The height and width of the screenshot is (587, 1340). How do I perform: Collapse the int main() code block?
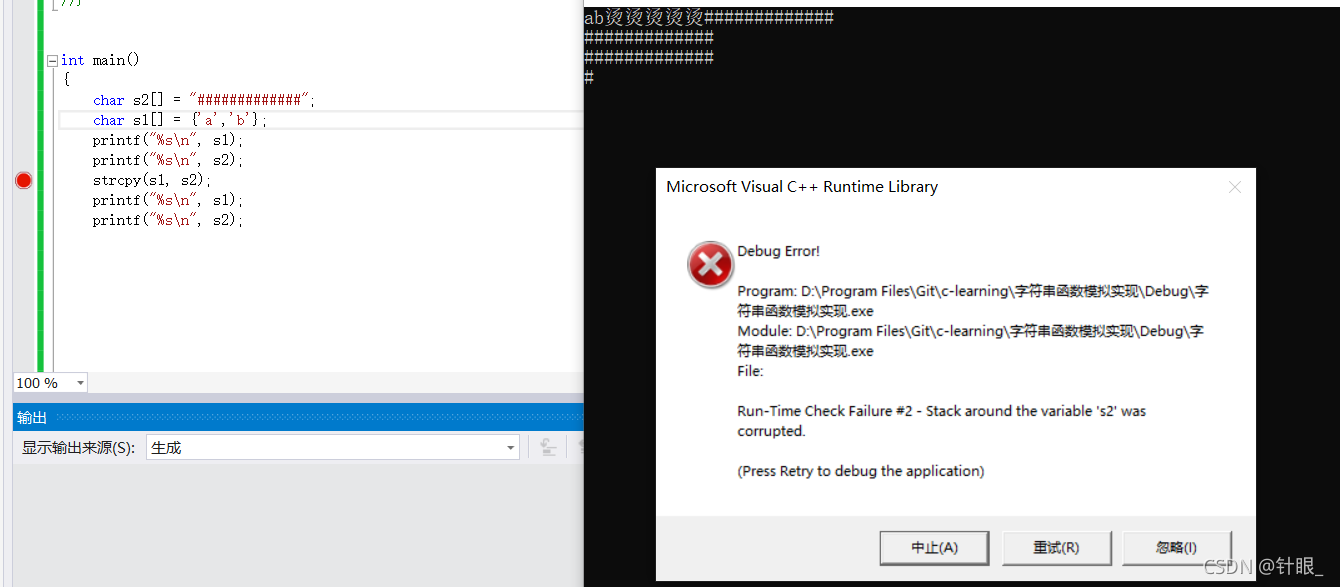[52, 60]
